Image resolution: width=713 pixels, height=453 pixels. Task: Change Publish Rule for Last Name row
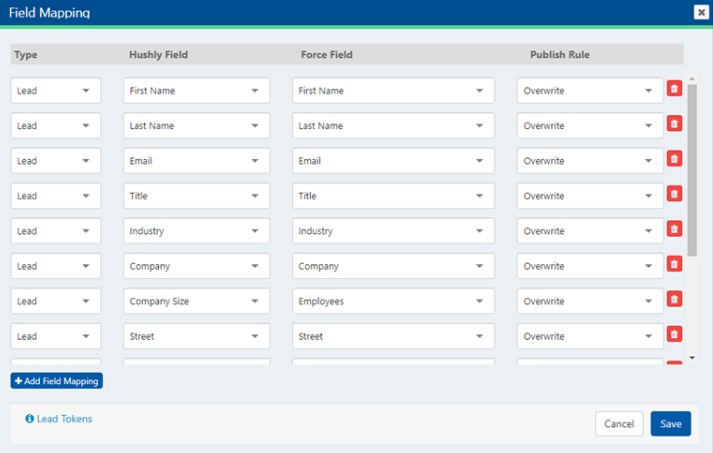tap(590, 126)
